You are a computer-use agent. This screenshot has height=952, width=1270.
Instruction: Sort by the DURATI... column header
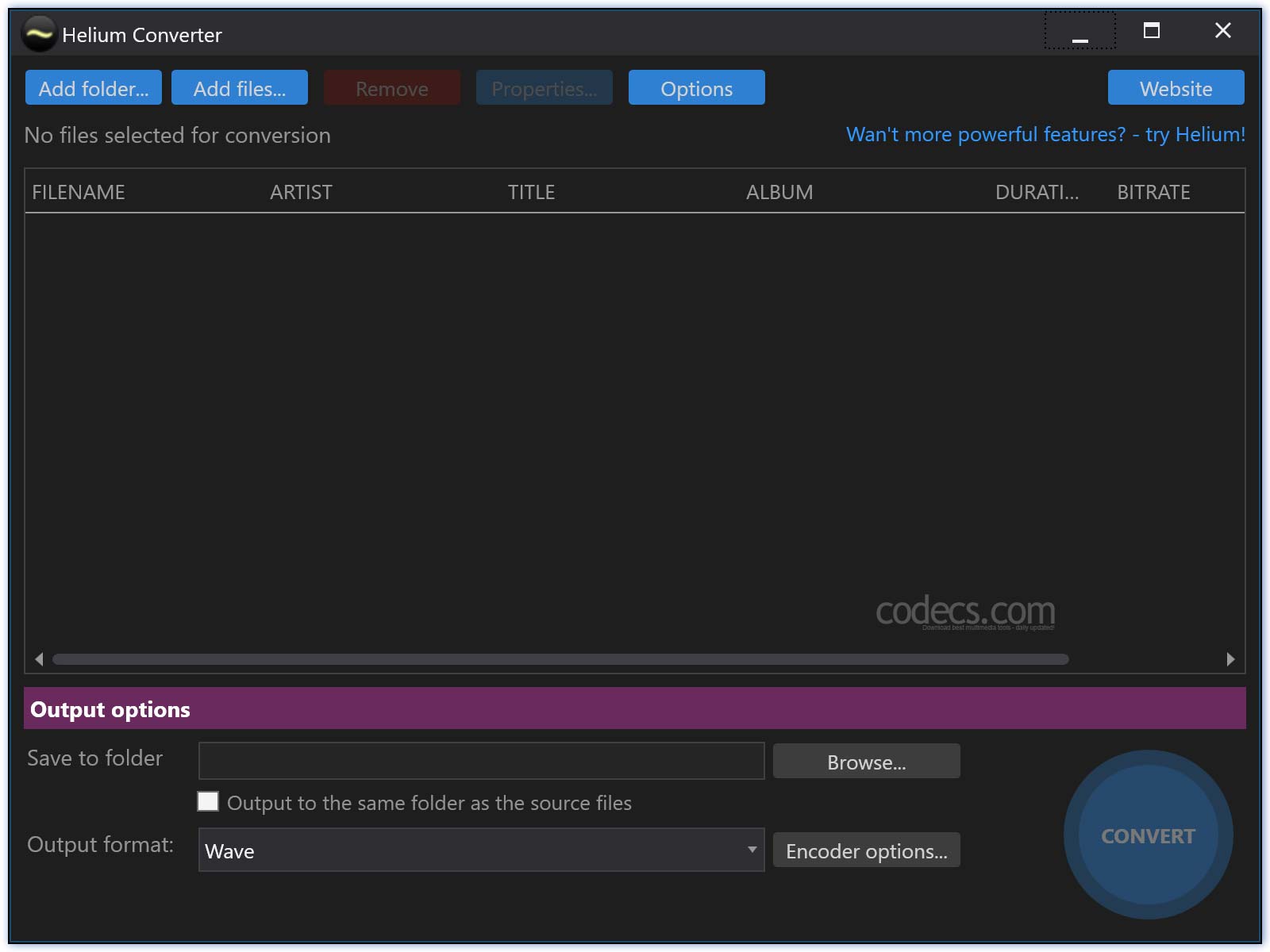1037,192
